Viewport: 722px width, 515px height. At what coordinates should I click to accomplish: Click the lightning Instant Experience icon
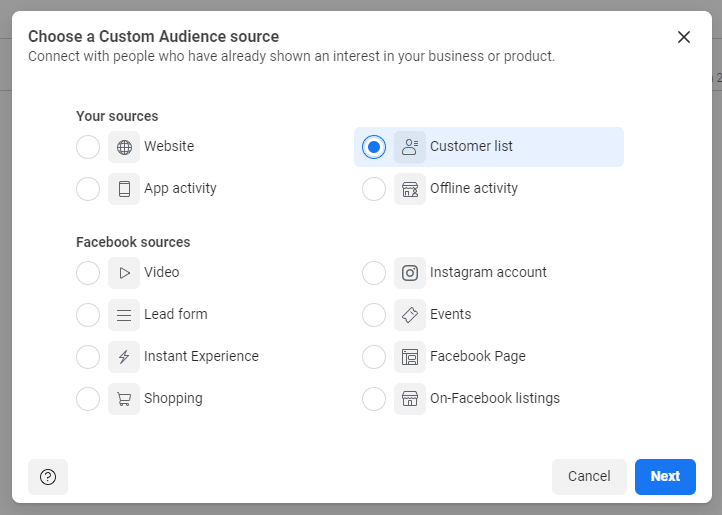[124, 357]
